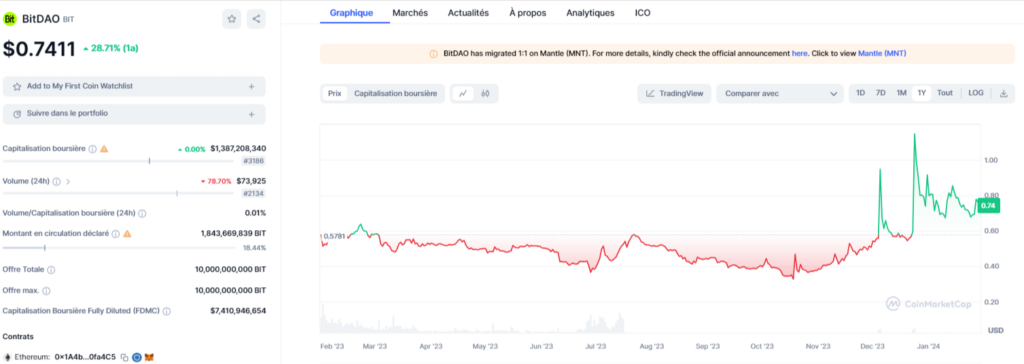Select the 7D time range
Screen dimensions: 1024x364
[880, 93]
